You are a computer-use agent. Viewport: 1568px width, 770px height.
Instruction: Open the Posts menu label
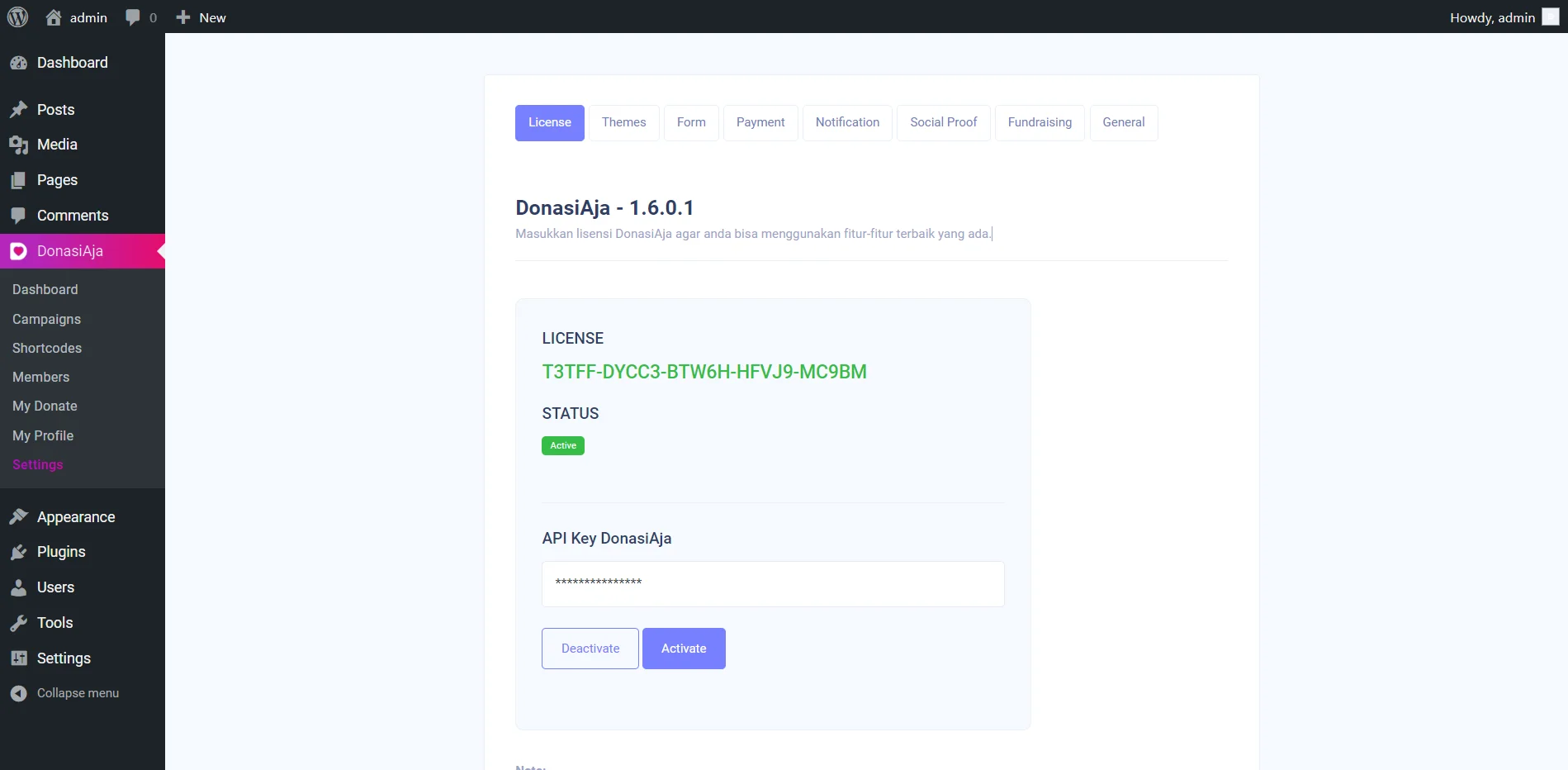point(55,110)
